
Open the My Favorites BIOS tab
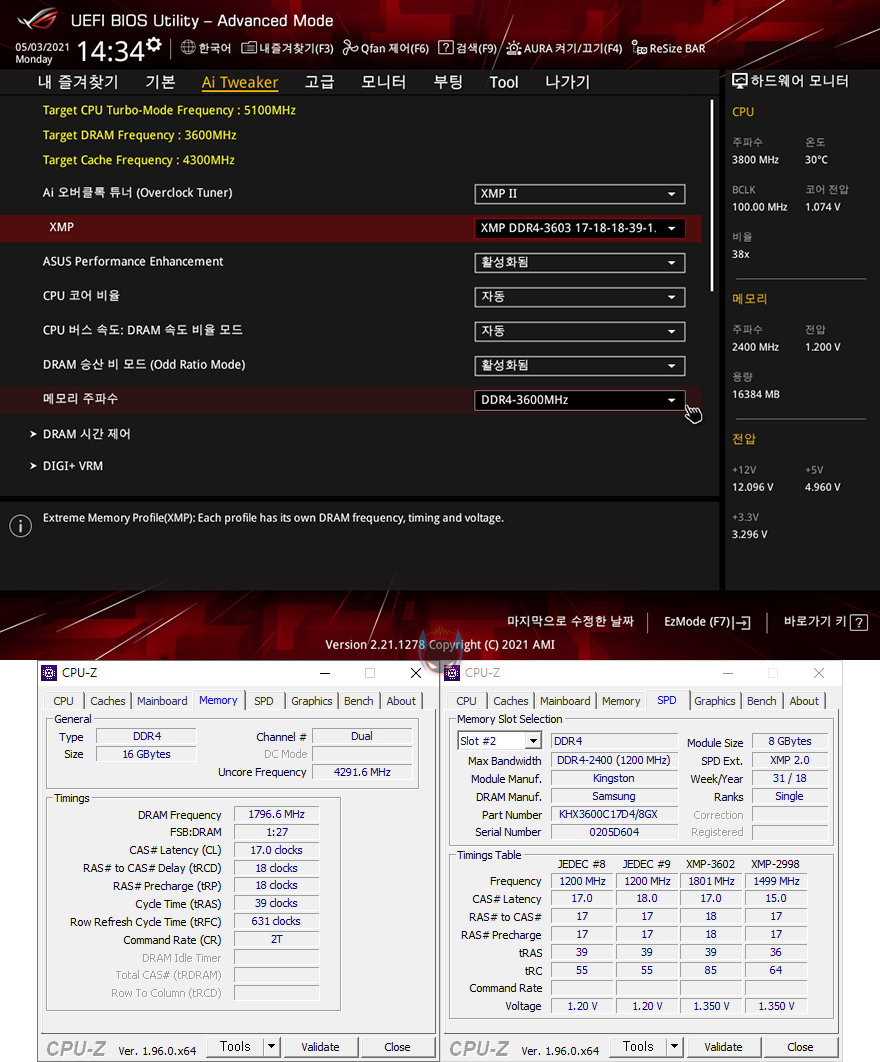[78, 82]
